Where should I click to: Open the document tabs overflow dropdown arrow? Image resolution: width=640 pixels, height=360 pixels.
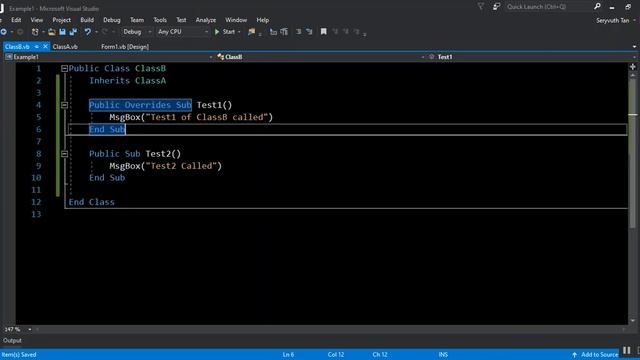point(634,47)
